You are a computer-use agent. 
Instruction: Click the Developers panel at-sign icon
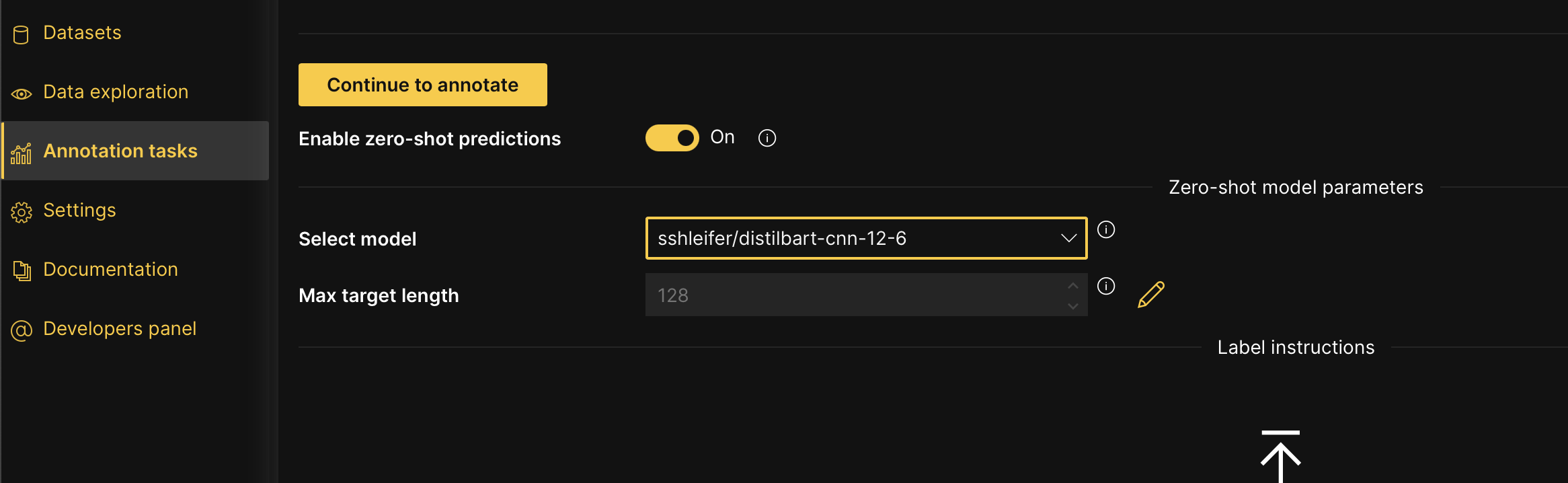[x=22, y=330]
